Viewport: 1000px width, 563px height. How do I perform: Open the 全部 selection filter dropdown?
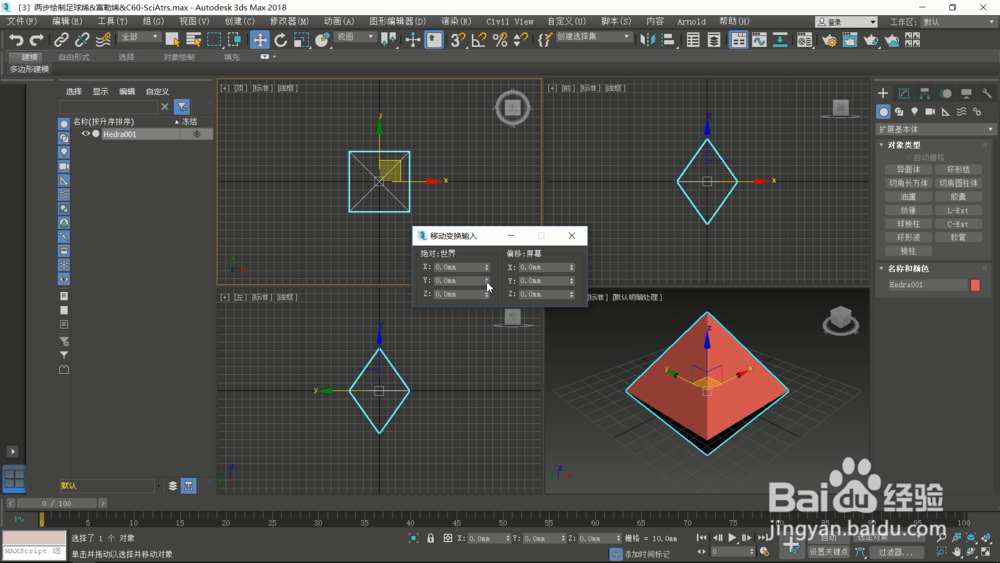click(x=139, y=37)
